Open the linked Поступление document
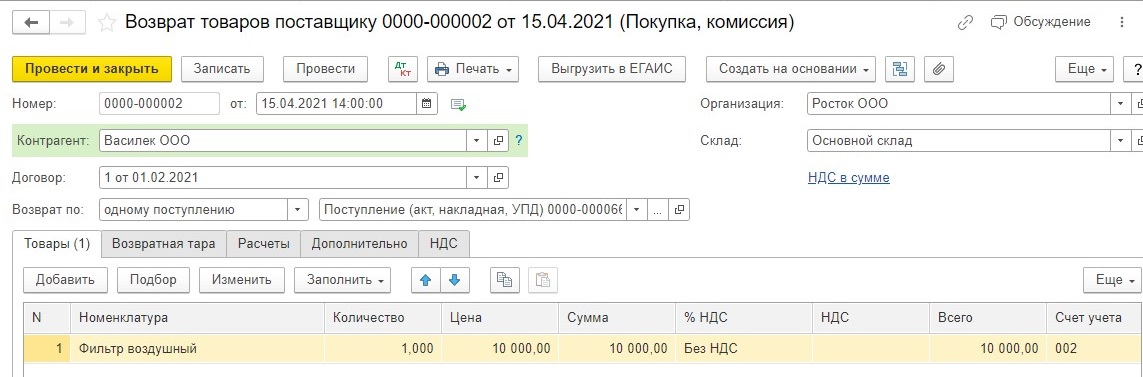This screenshot has height=377, width=1143. tap(679, 210)
